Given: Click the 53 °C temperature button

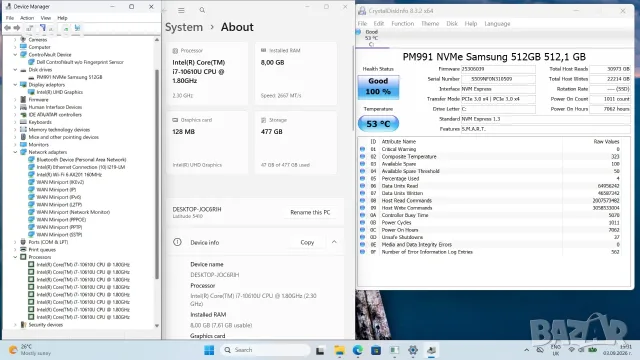Looking at the screenshot, I should pos(378,124).
